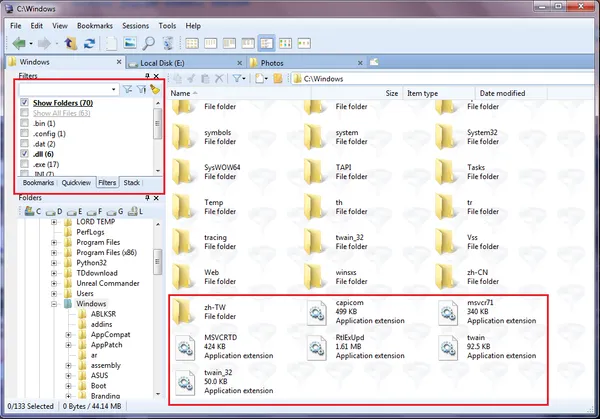Pin the Filters panel
The height and width of the screenshot is (419, 600).
coord(147,76)
